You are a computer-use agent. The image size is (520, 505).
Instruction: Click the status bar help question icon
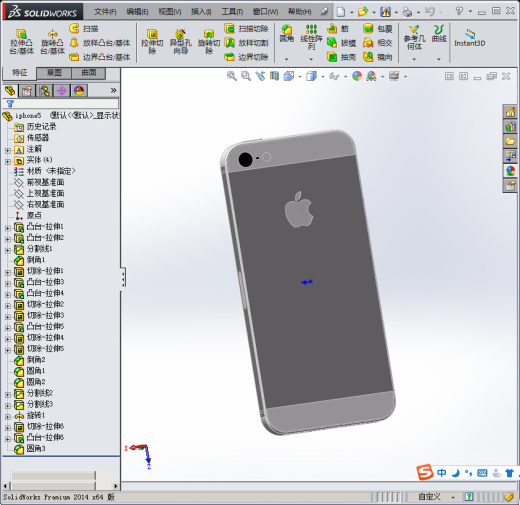(469, 497)
